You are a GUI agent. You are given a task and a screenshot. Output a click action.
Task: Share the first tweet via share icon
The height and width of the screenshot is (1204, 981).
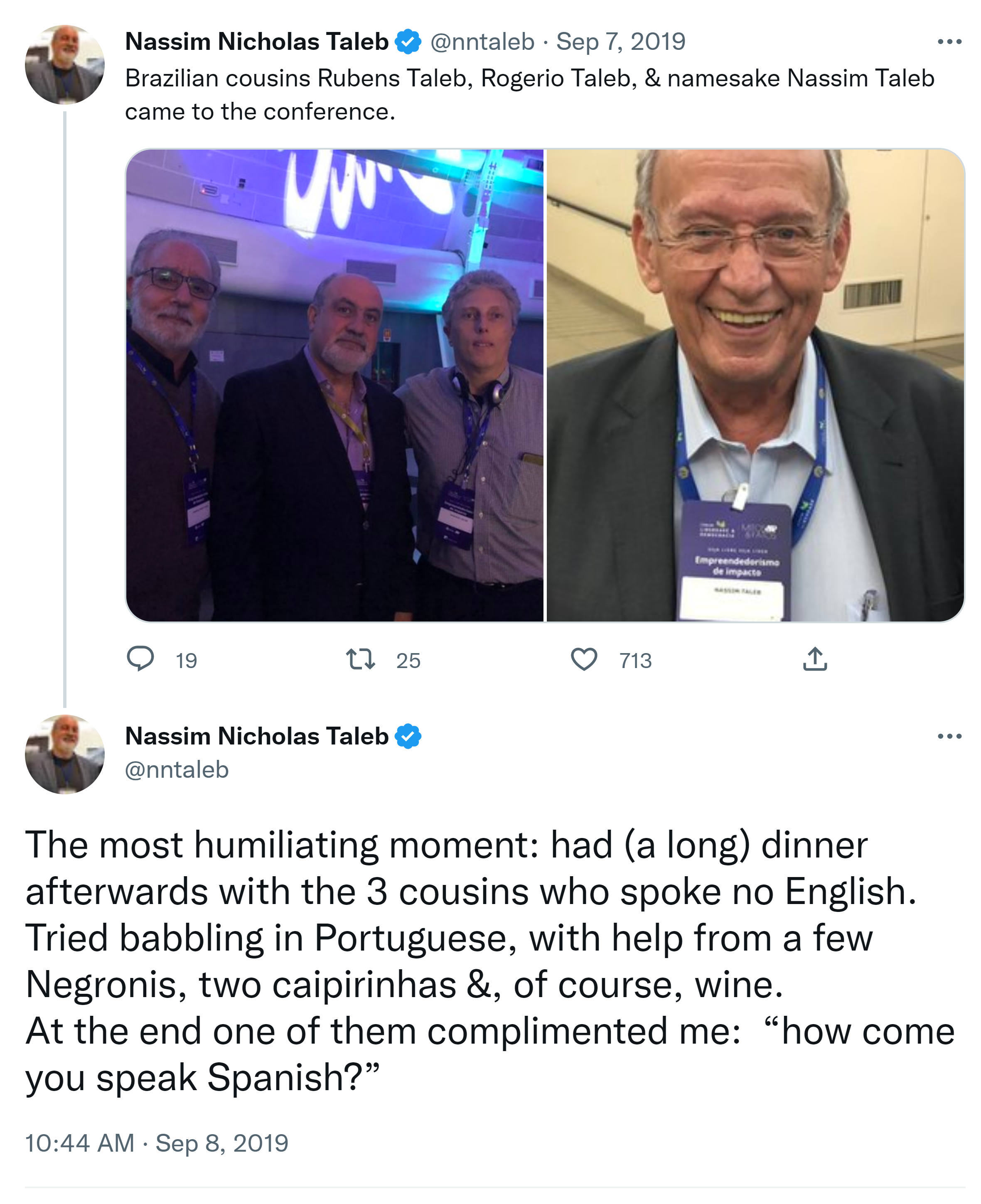click(814, 659)
